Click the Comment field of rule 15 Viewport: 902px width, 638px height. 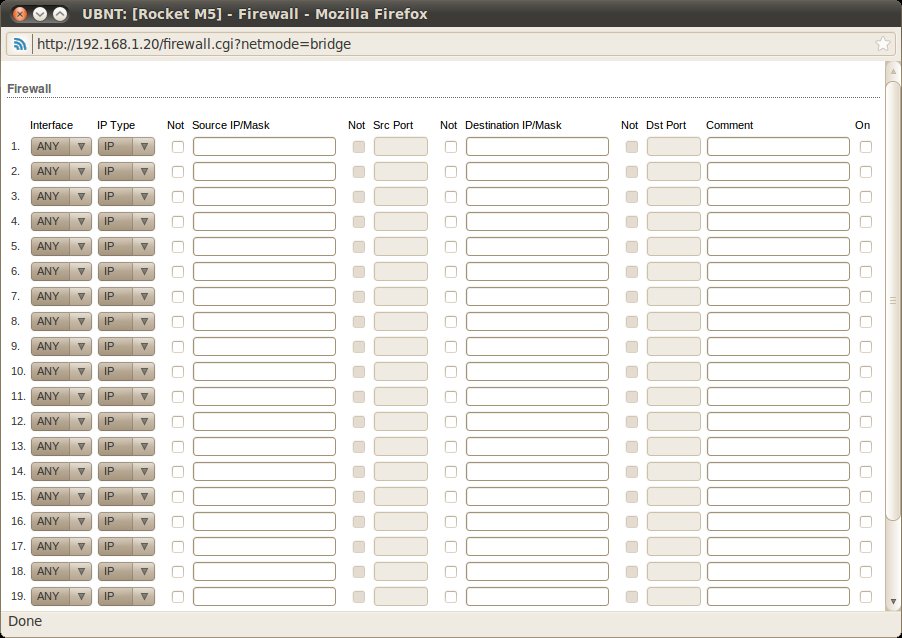778,496
